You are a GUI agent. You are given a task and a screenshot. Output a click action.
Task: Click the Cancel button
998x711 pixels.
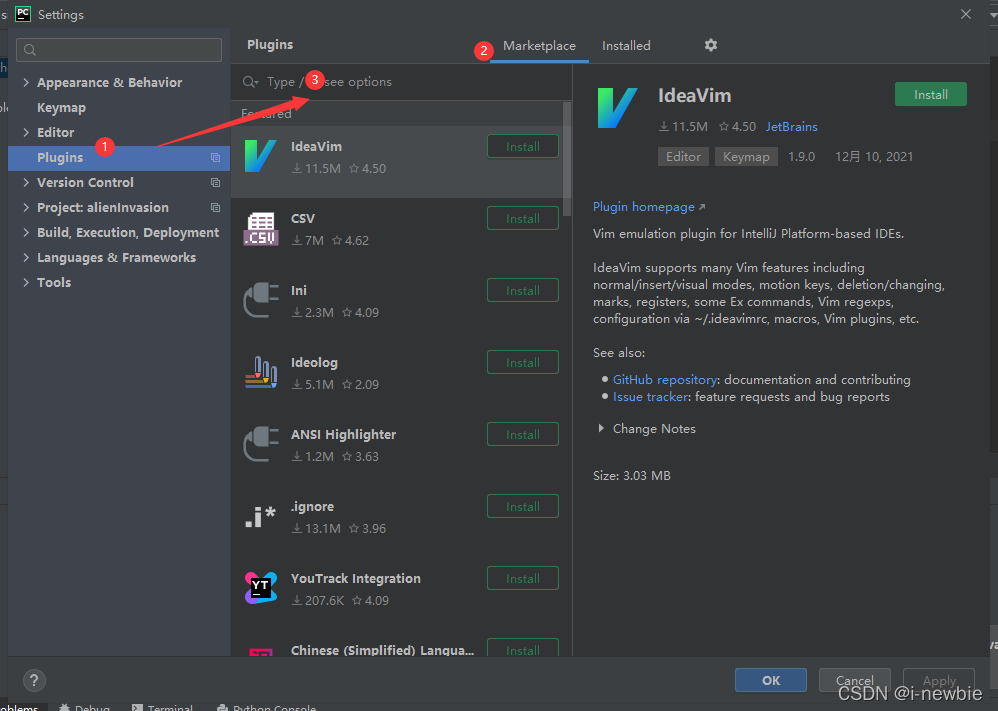coord(854,680)
